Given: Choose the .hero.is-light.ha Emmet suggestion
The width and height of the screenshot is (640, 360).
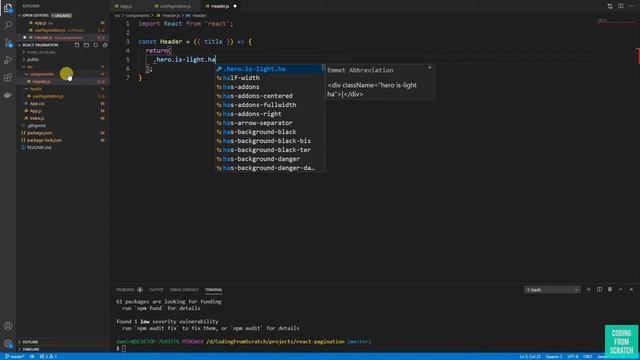Looking at the screenshot, I should click(269, 69).
